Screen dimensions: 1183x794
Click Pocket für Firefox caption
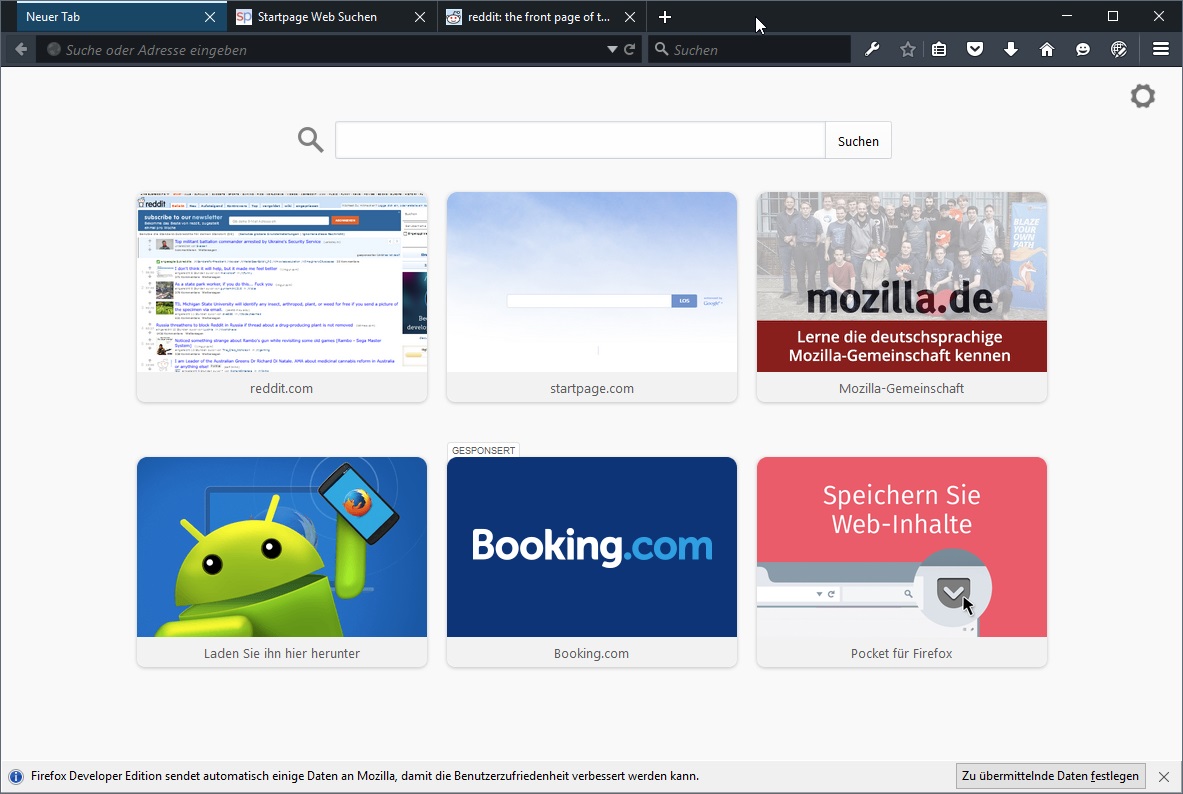pyautogui.click(x=902, y=654)
